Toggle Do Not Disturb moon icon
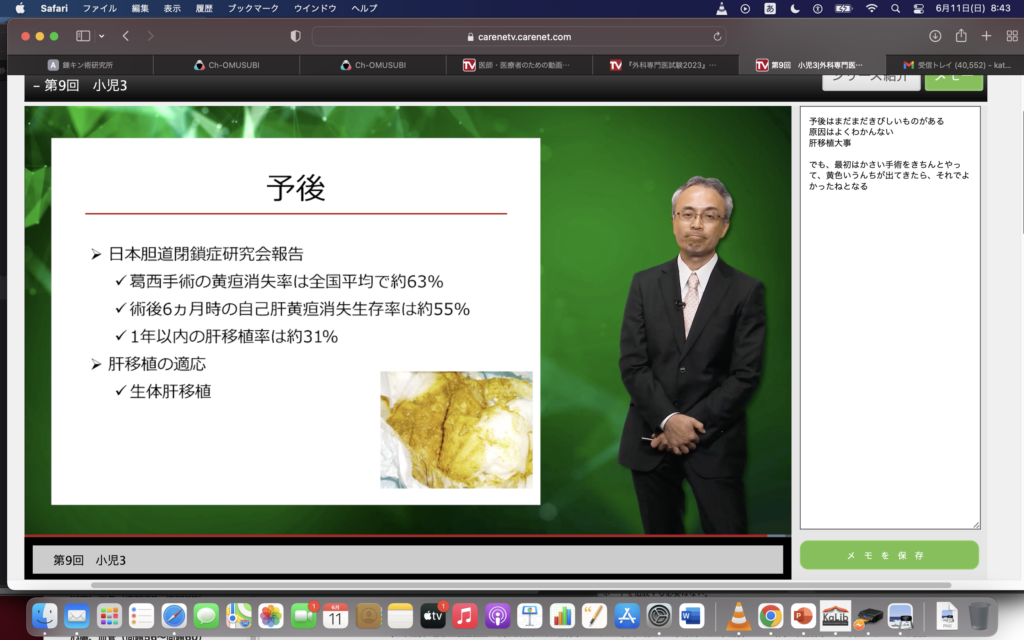Screen dimensions: 1024x640 (795, 8)
